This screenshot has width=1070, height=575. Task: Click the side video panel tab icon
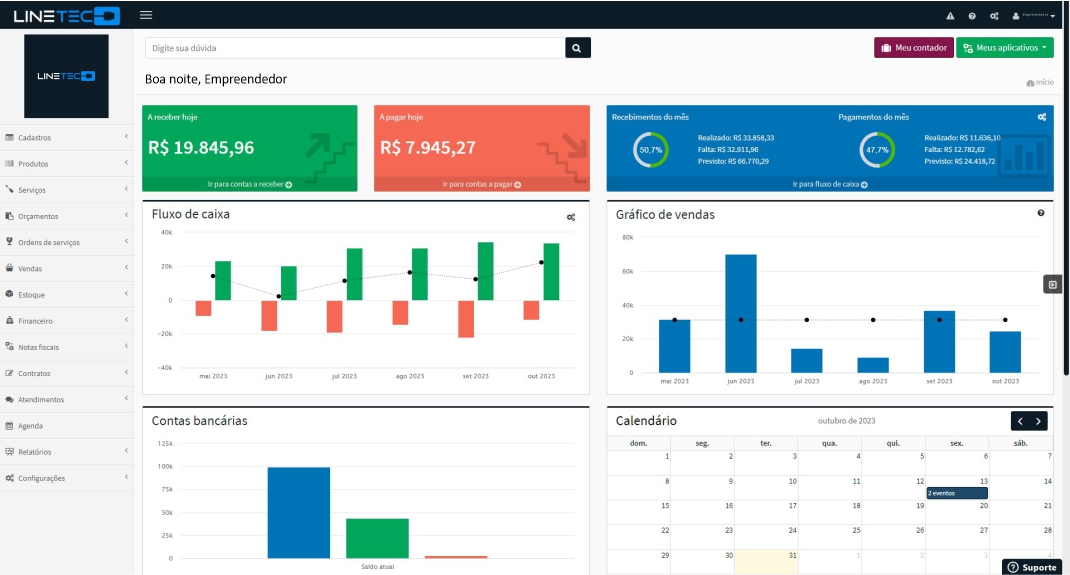pos(1052,285)
